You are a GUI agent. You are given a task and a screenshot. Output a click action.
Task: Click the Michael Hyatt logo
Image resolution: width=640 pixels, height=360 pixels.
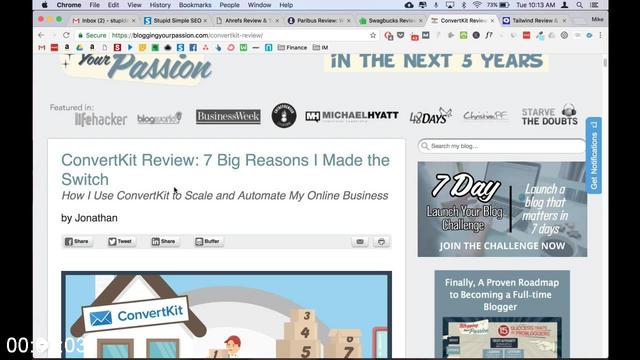point(352,116)
